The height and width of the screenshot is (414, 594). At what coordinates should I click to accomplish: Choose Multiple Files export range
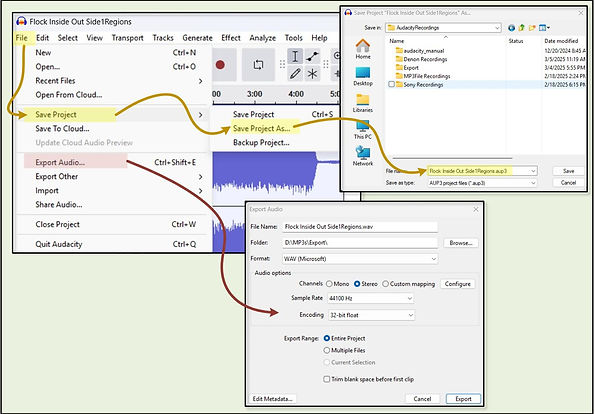pos(327,350)
